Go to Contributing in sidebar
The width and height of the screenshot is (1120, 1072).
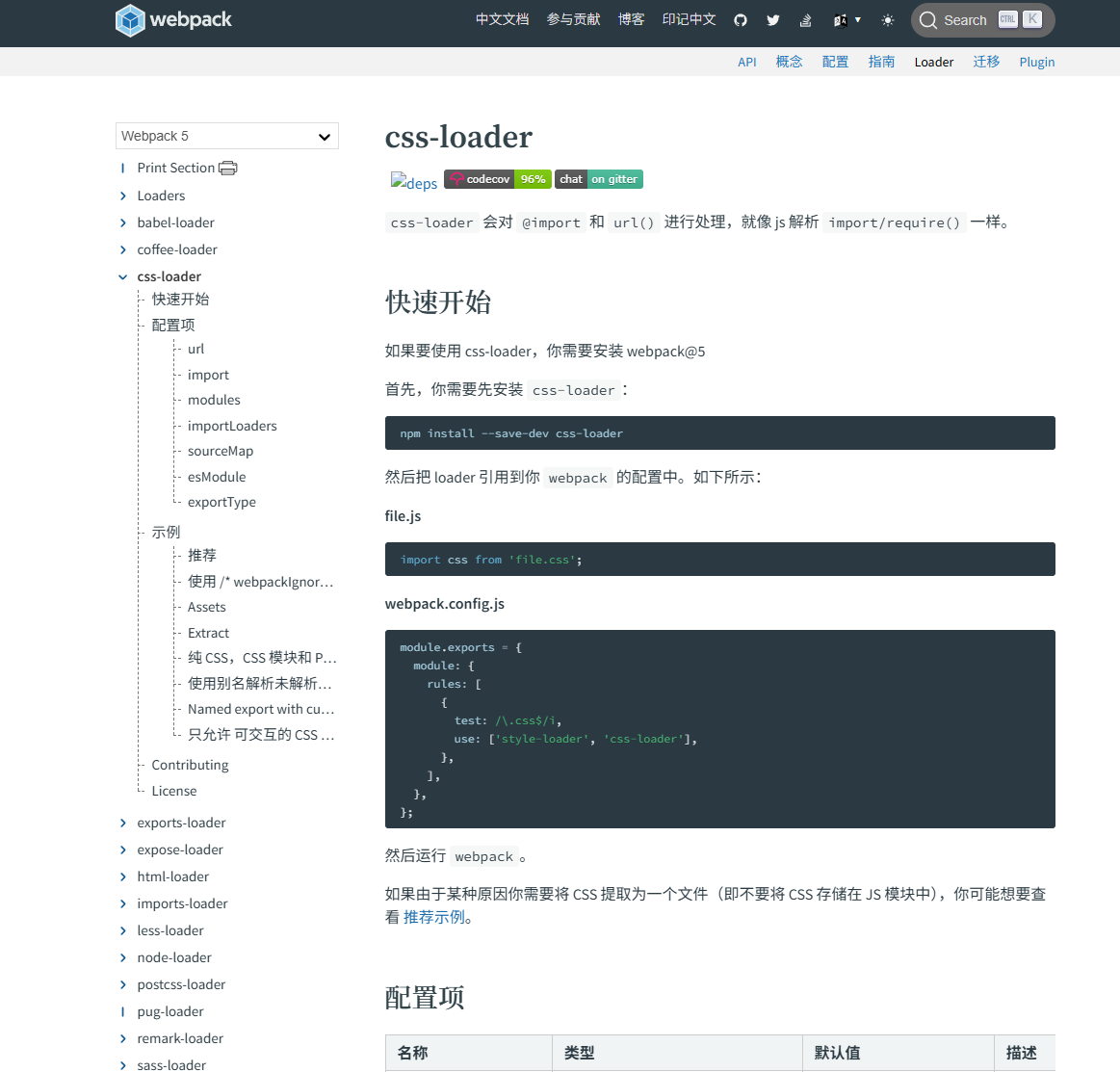coord(190,765)
